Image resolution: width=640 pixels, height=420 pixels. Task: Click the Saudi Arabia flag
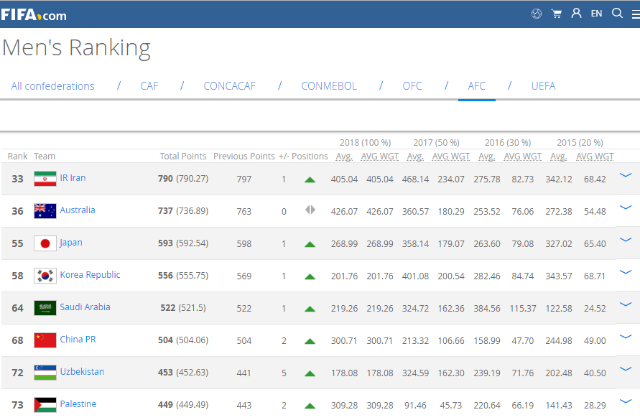(45, 308)
